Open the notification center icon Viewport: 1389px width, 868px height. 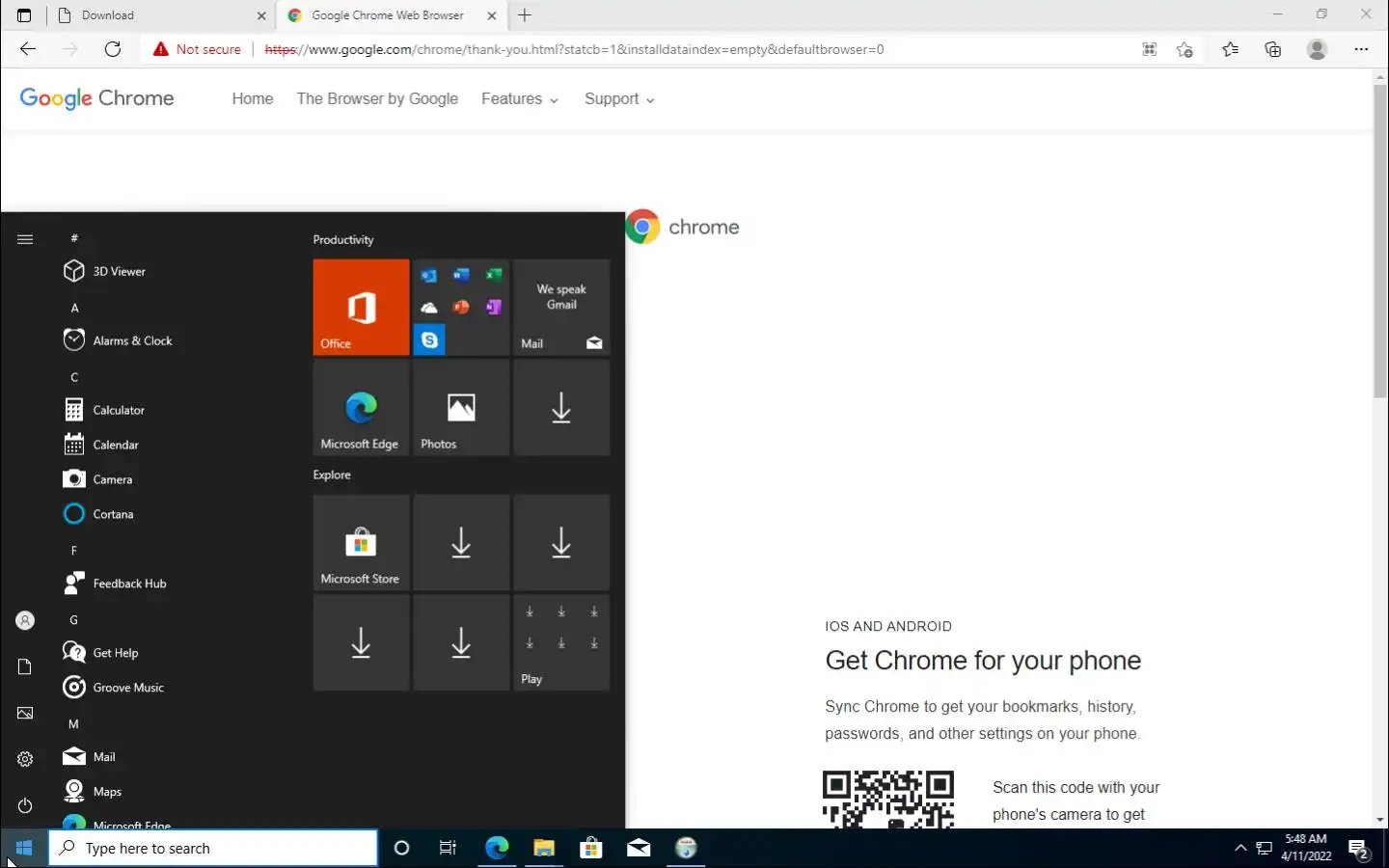1360,850
